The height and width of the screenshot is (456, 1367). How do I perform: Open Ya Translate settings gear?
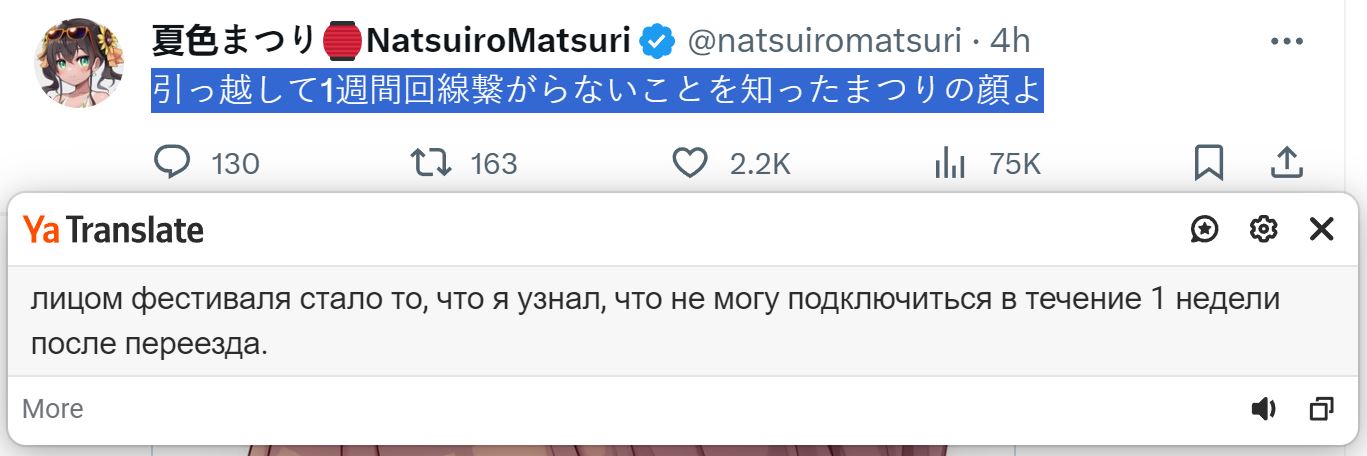pos(1264,230)
